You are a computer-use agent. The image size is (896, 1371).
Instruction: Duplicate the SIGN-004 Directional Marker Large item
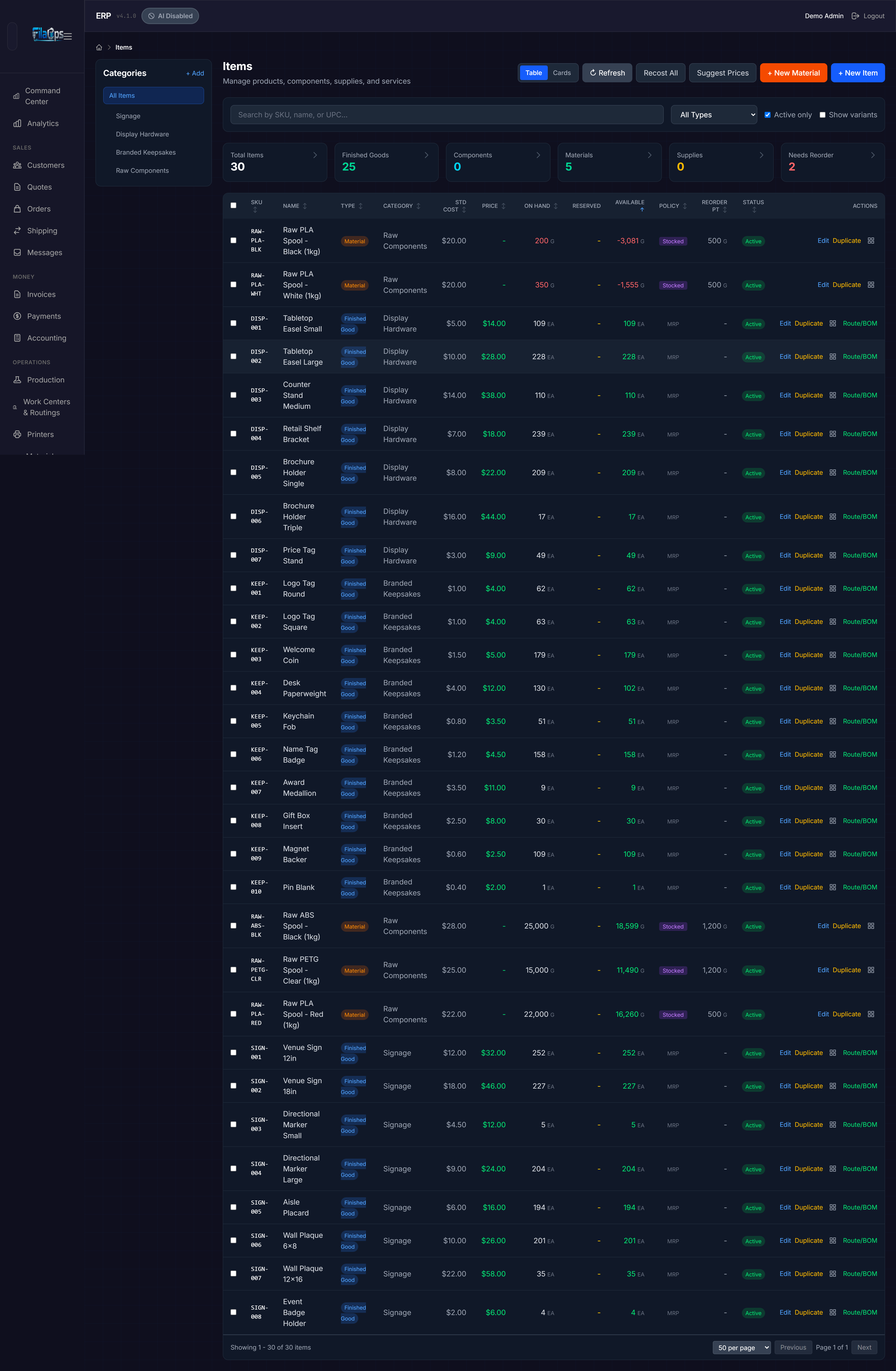point(808,1169)
